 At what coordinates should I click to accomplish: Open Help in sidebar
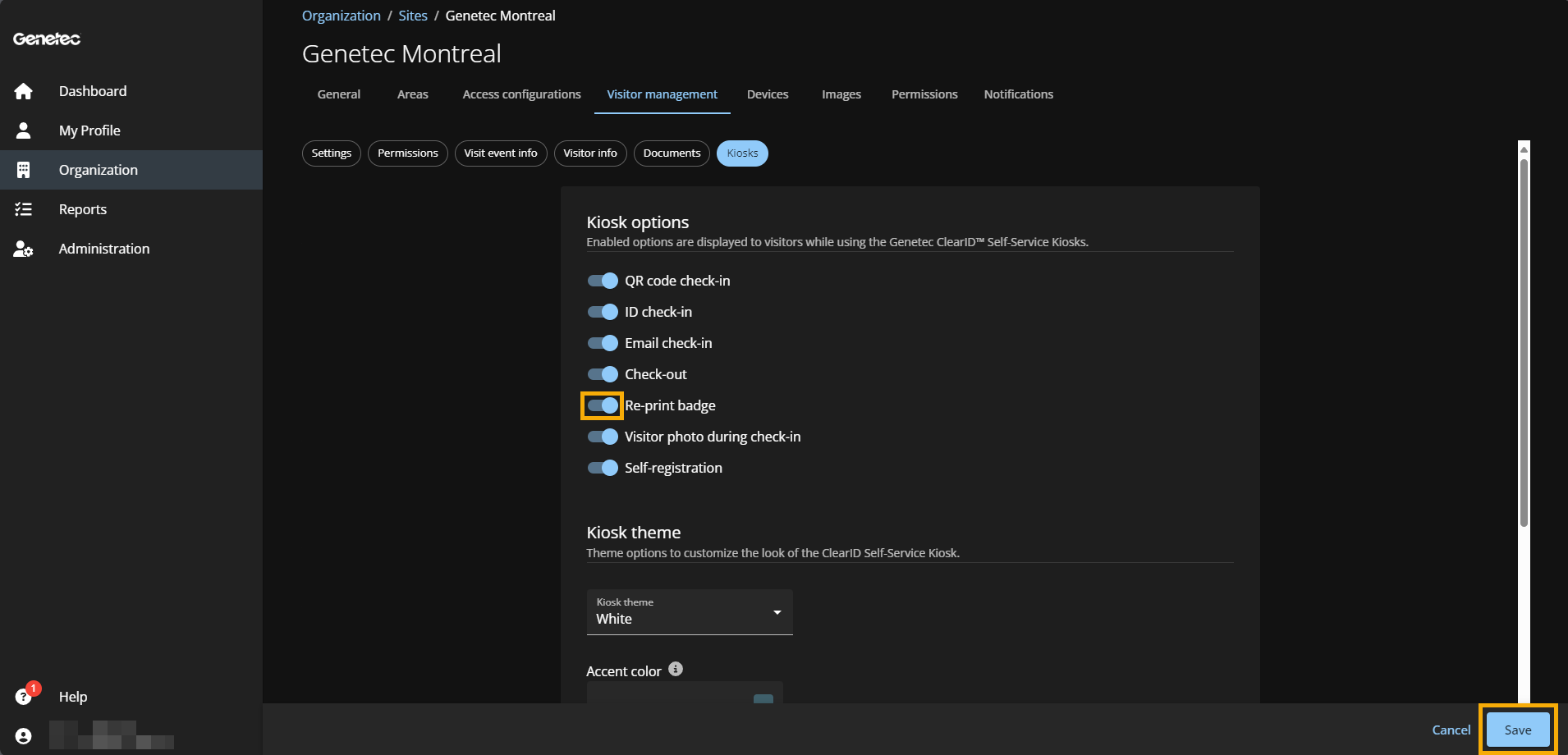[x=131, y=697]
